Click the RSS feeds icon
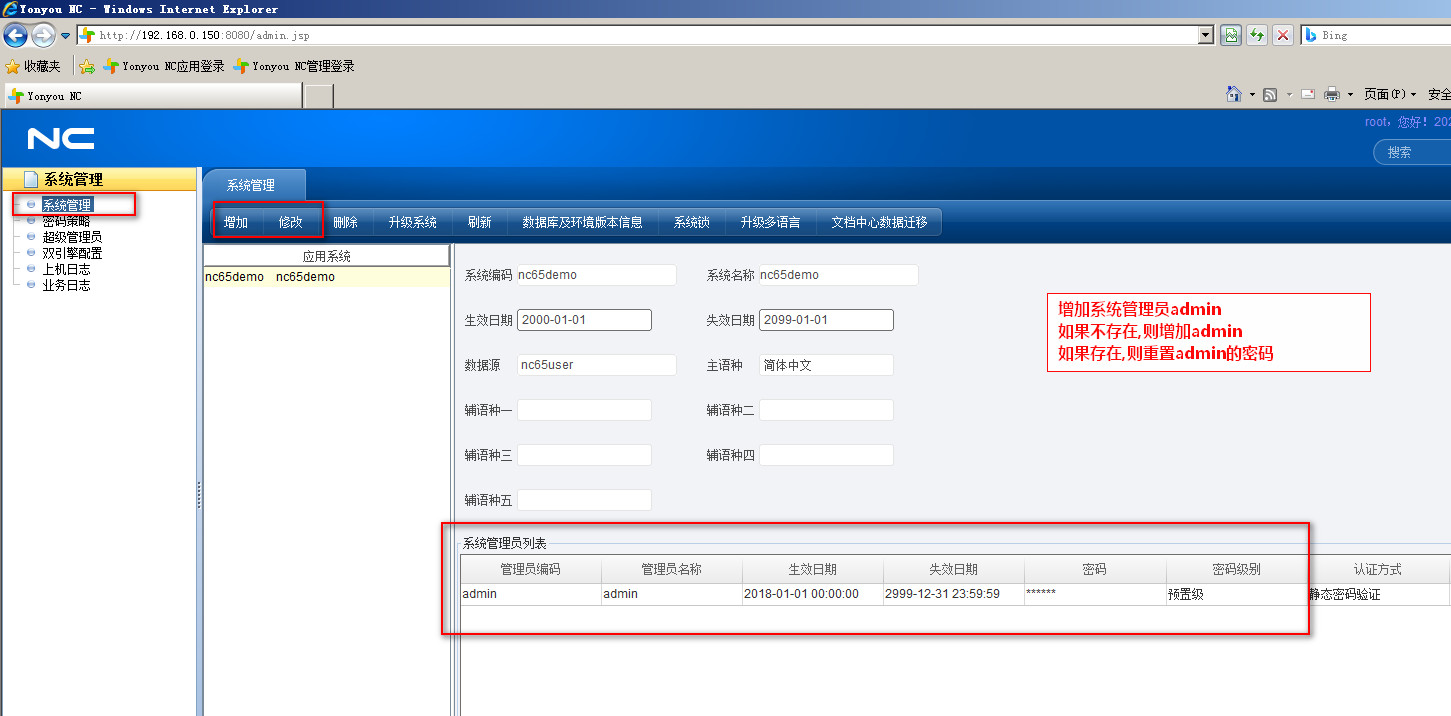Image resolution: width=1451 pixels, height=716 pixels. click(x=1270, y=94)
